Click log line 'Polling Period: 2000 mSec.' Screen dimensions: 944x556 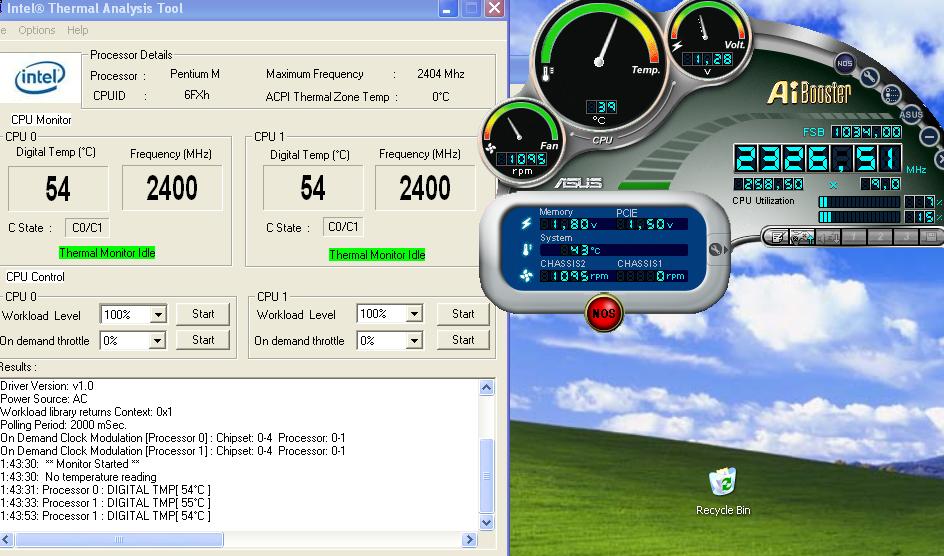[63, 425]
